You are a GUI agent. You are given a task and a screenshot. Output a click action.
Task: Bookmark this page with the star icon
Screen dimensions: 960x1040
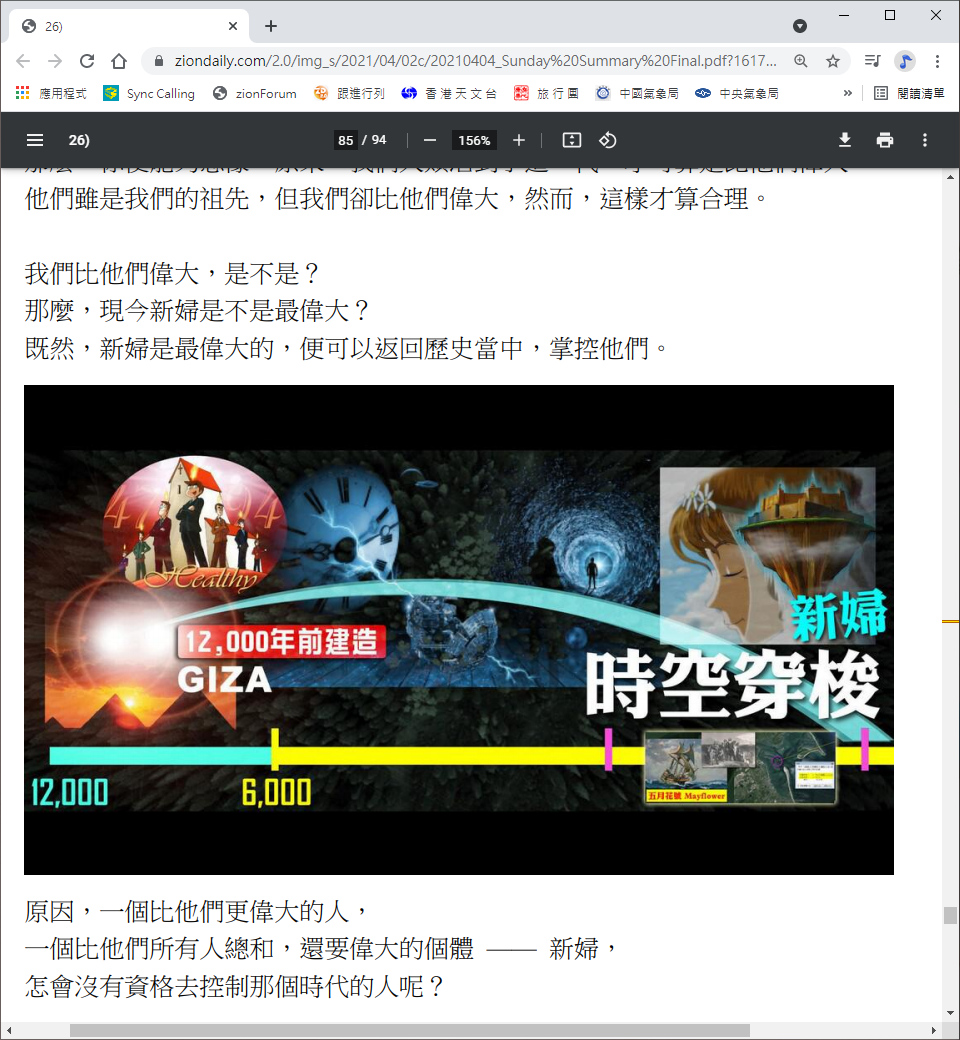pos(833,61)
